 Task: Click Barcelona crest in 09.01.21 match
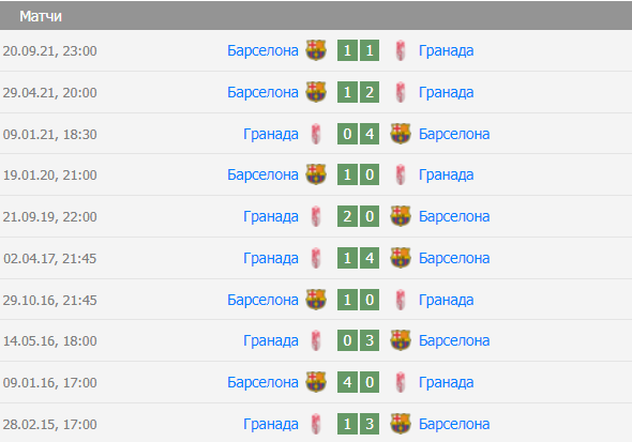401,134
